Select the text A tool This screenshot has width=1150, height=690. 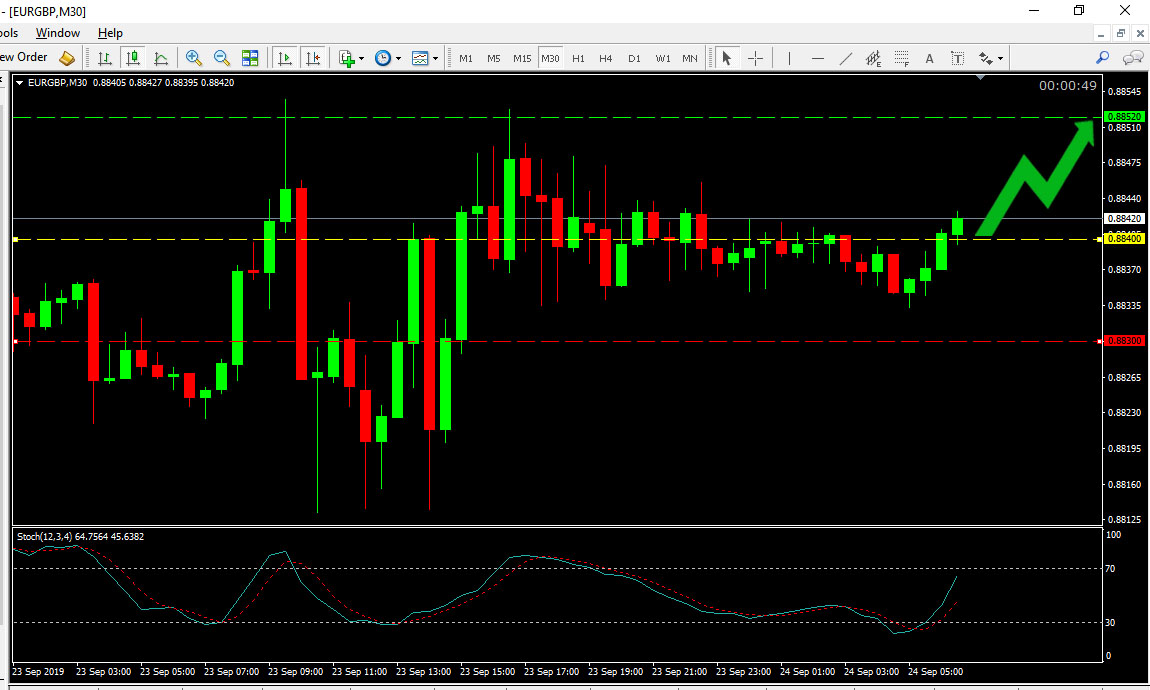[929, 58]
